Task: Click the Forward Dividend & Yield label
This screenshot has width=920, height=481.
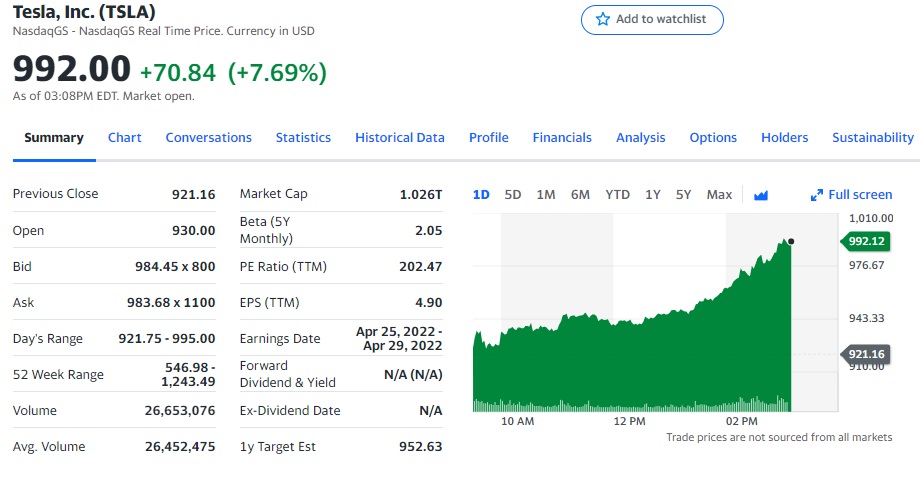Action: tap(288, 374)
